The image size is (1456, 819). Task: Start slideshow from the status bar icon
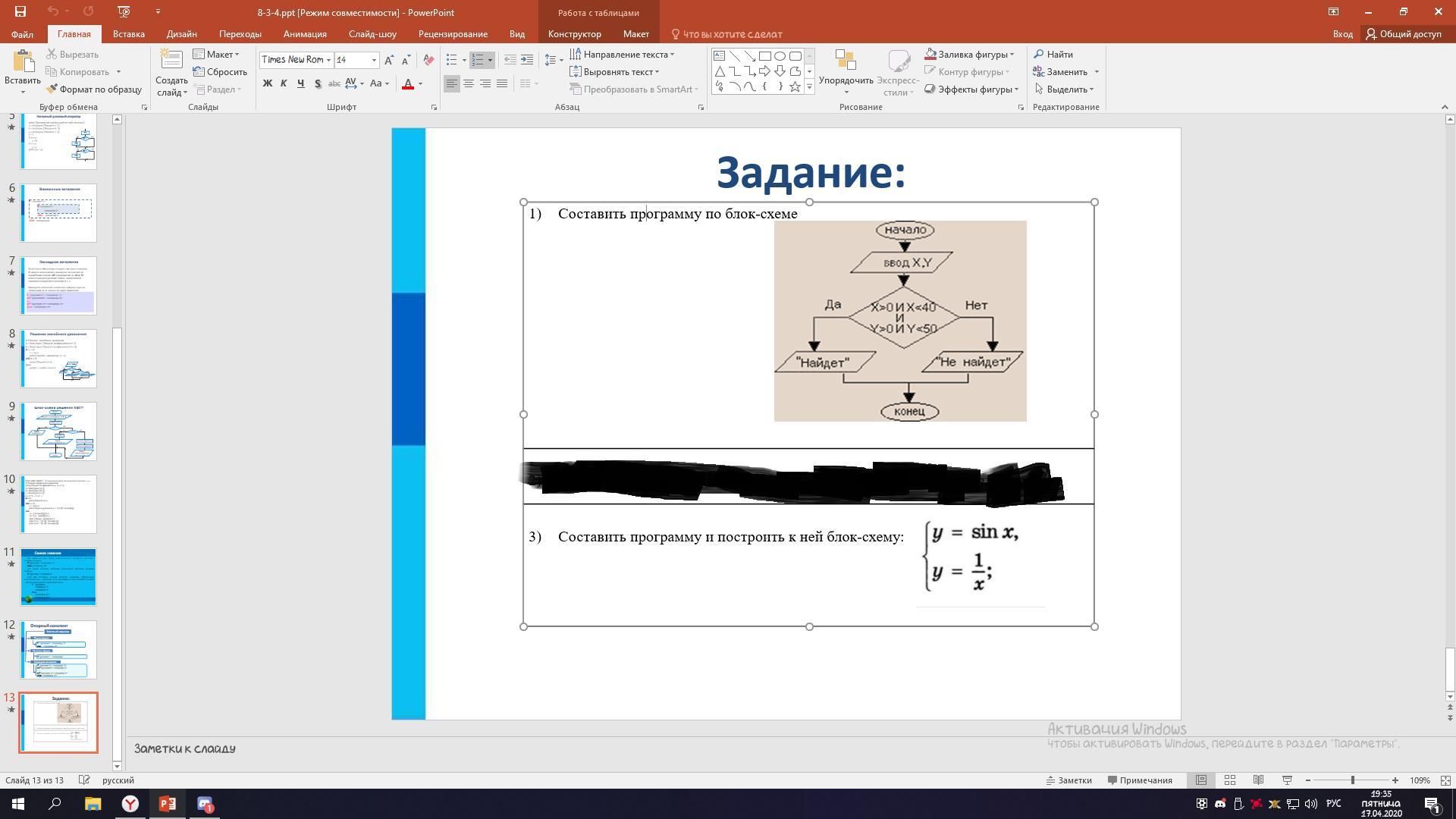click(1287, 780)
